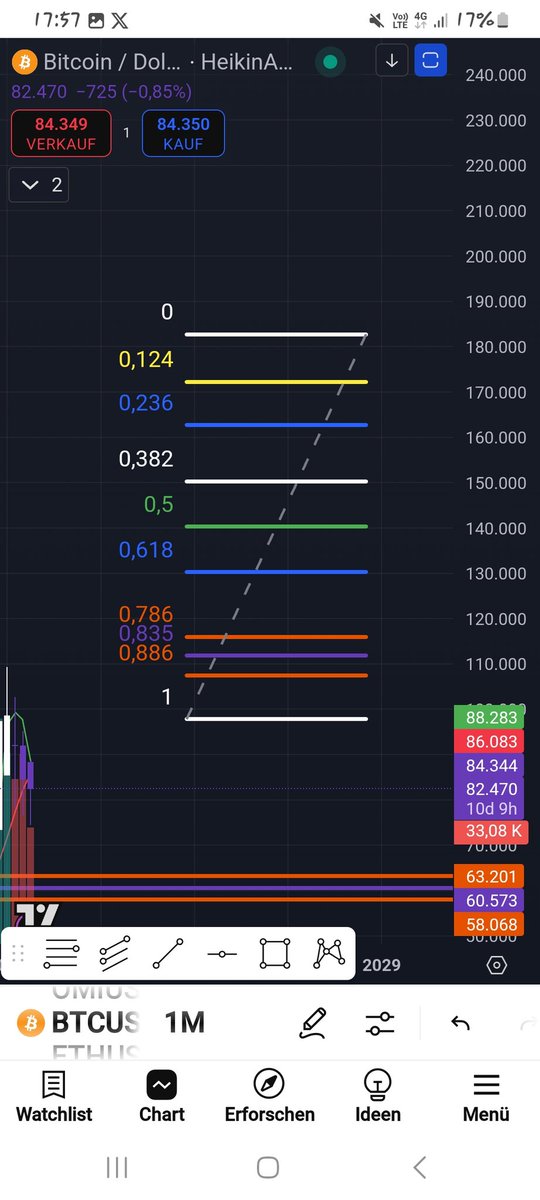Tap the 2029 time axis label
540x1200 pixels.
pos(381,965)
